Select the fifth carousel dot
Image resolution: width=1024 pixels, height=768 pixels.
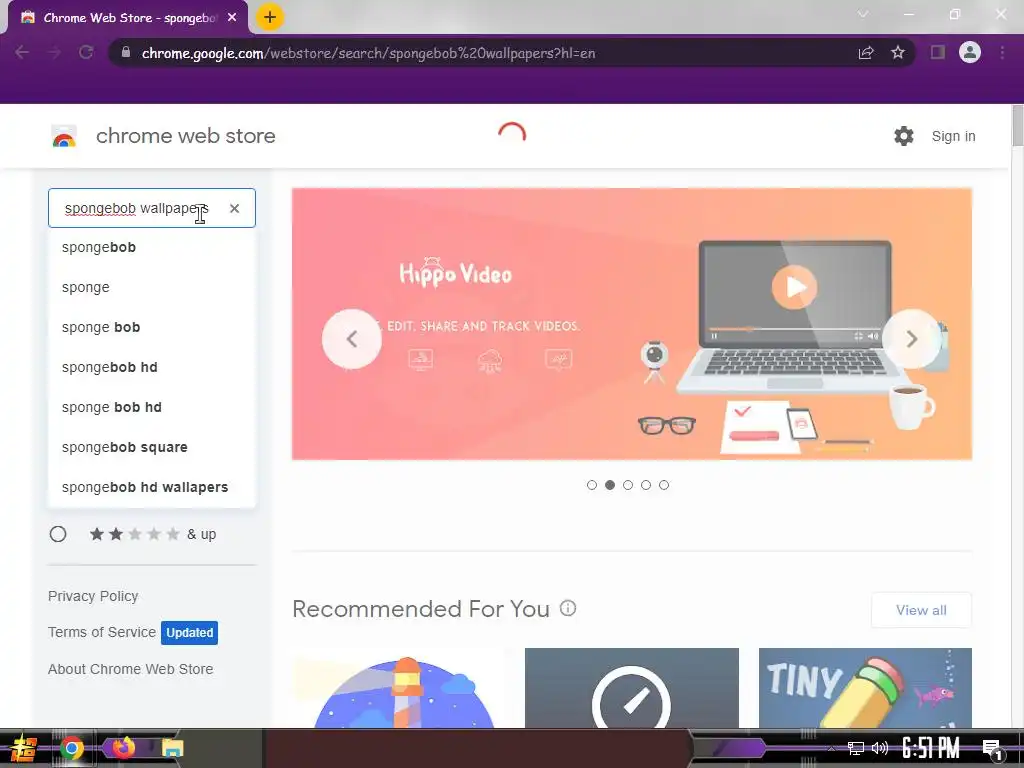tap(664, 485)
